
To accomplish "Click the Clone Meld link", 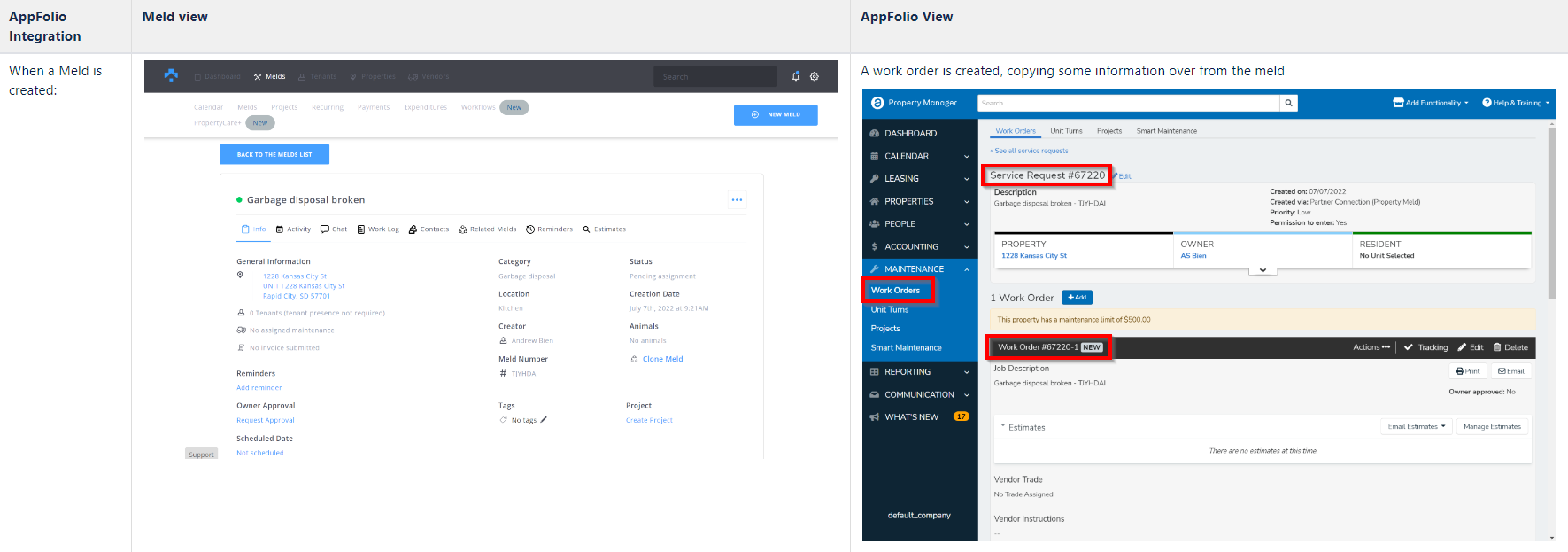I will 656,359.
